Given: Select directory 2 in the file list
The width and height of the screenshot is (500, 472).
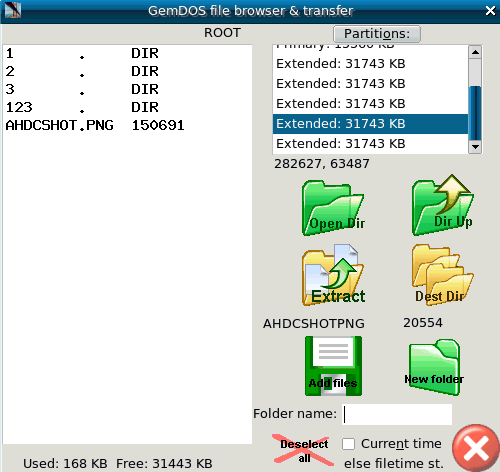Looking at the screenshot, I should [127, 71].
